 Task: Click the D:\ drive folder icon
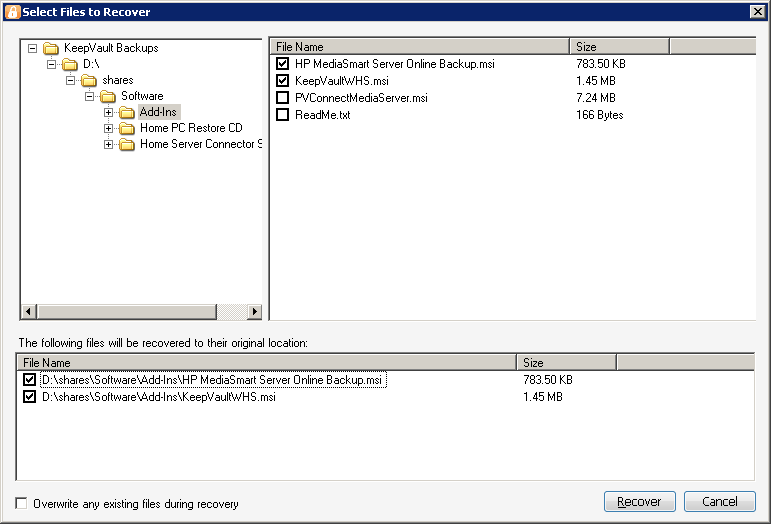point(70,64)
